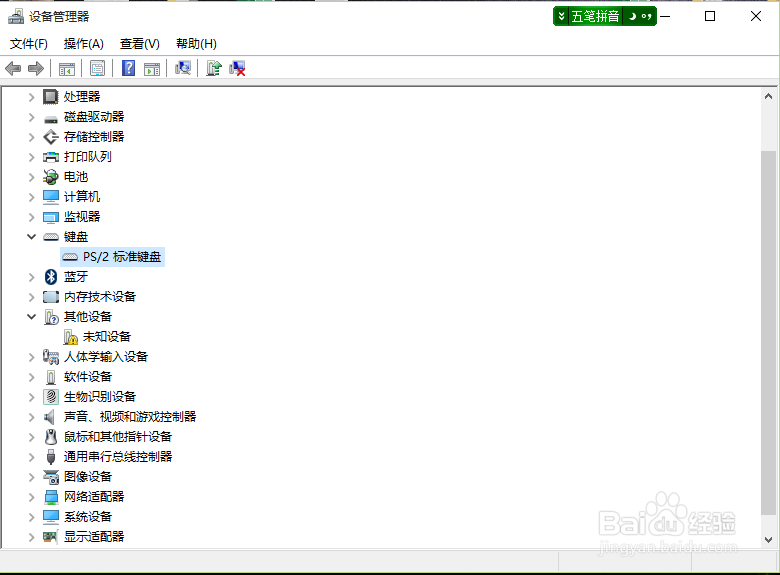Open the 操作(A) menu
Viewport: 780px width, 575px height.
(x=84, y=44)
